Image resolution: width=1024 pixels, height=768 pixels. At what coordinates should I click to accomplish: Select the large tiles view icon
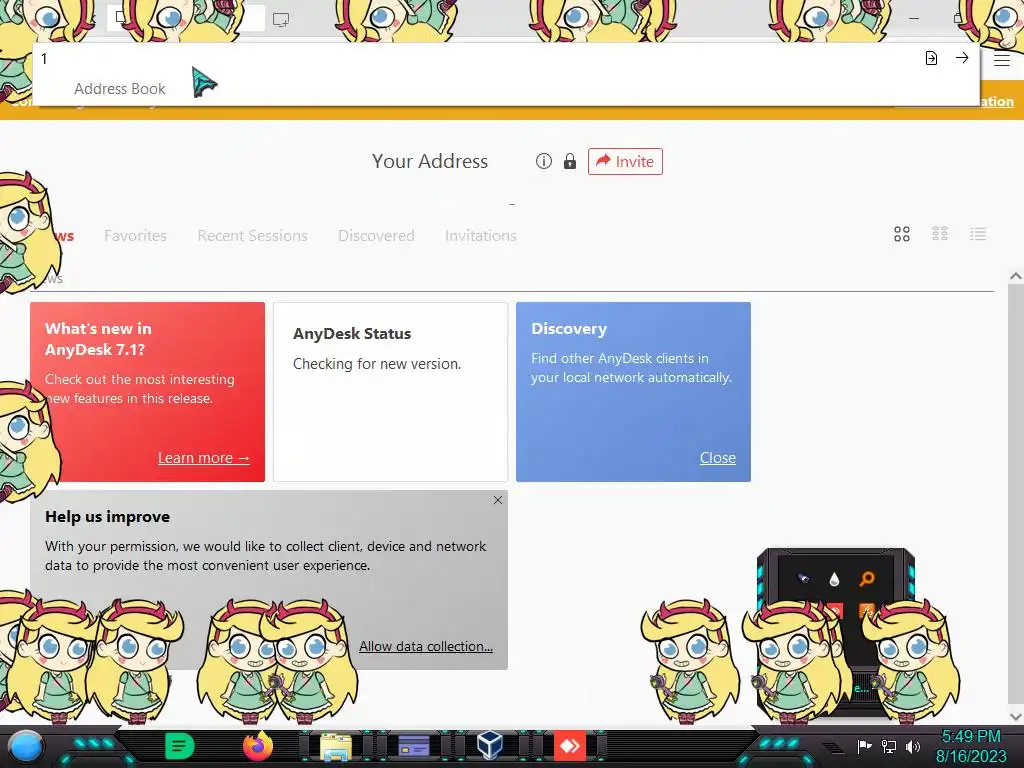[902, 234]
